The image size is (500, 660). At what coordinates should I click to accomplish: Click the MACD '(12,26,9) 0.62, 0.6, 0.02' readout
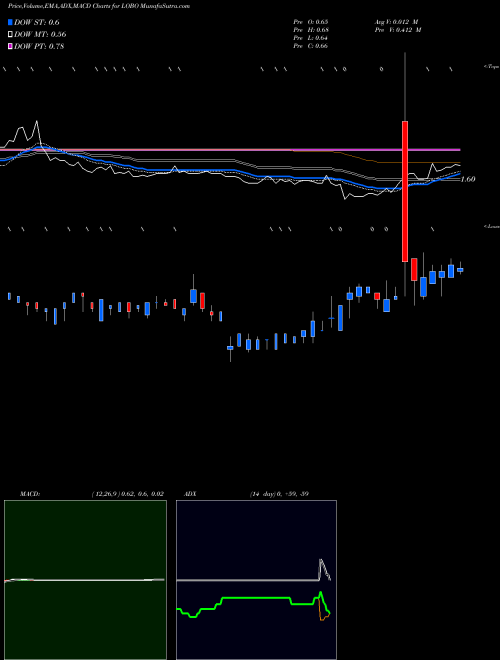128,494
